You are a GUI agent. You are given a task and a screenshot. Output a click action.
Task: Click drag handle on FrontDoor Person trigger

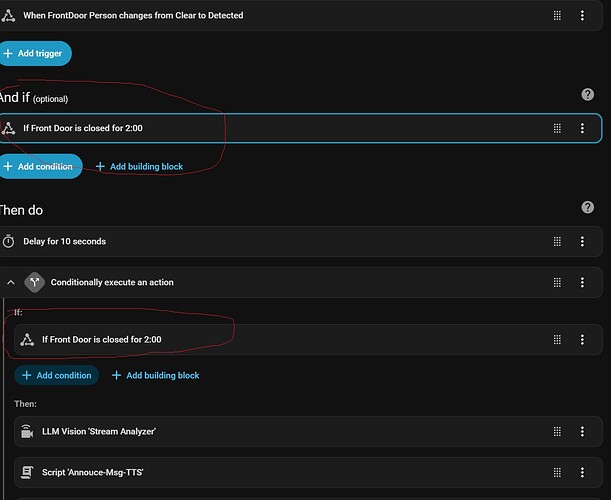click(x=558, y=16)
